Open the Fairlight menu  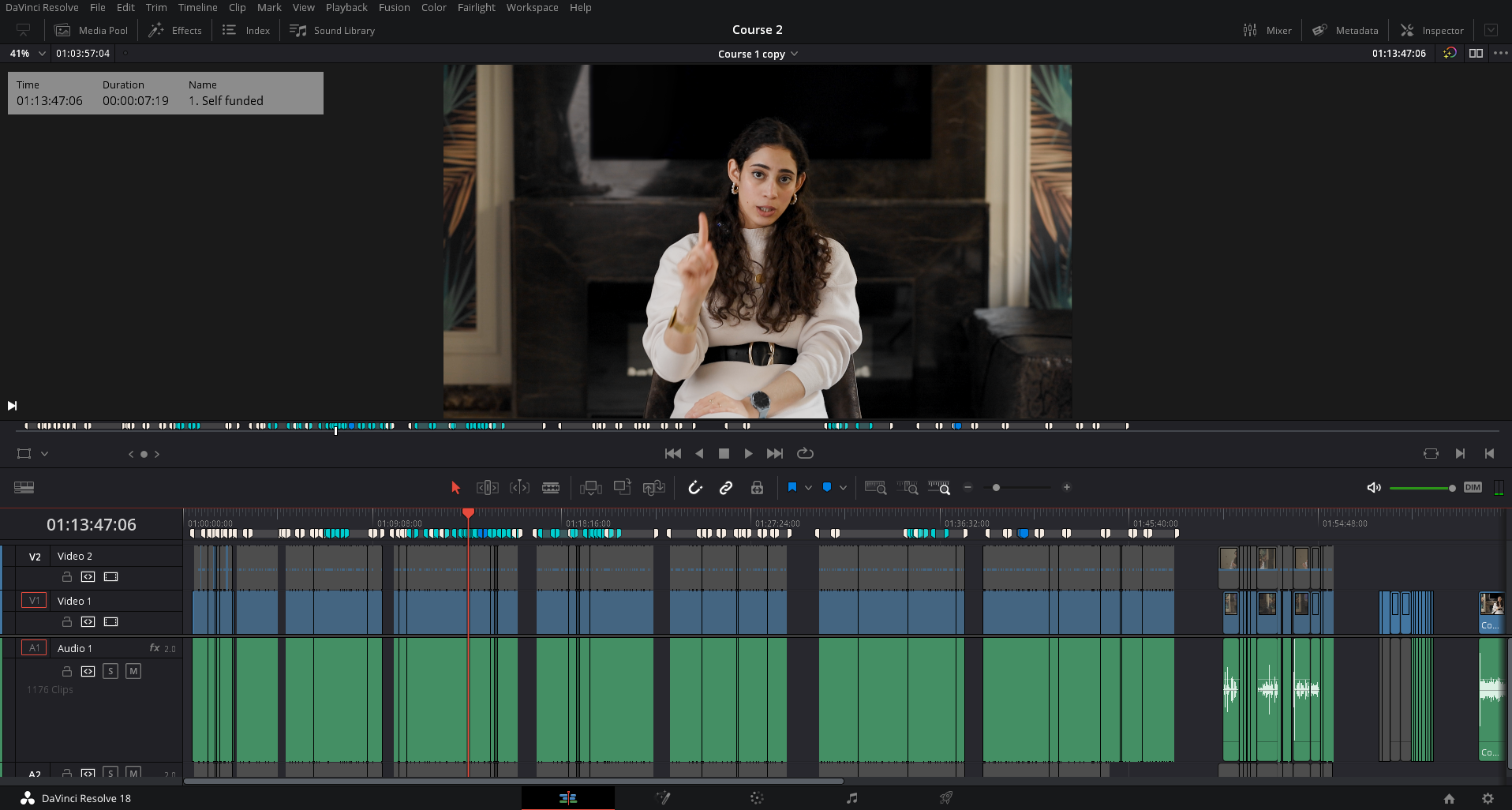pyautogui.click(x=476, y=8)
